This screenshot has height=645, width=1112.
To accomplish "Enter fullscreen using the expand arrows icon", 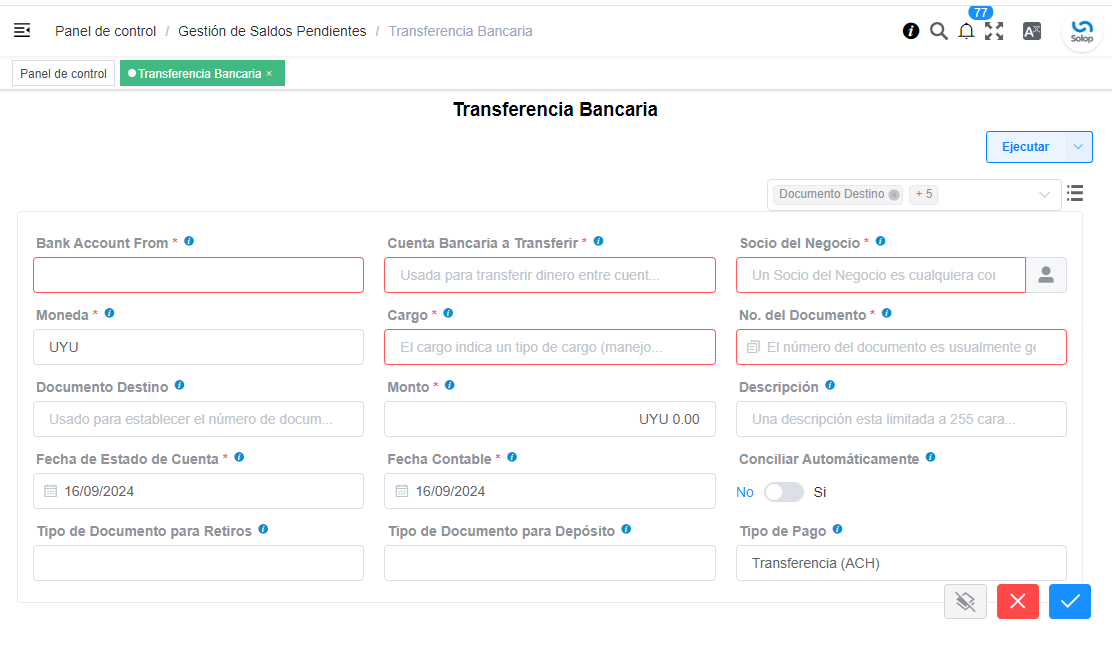I will [994, 31].
